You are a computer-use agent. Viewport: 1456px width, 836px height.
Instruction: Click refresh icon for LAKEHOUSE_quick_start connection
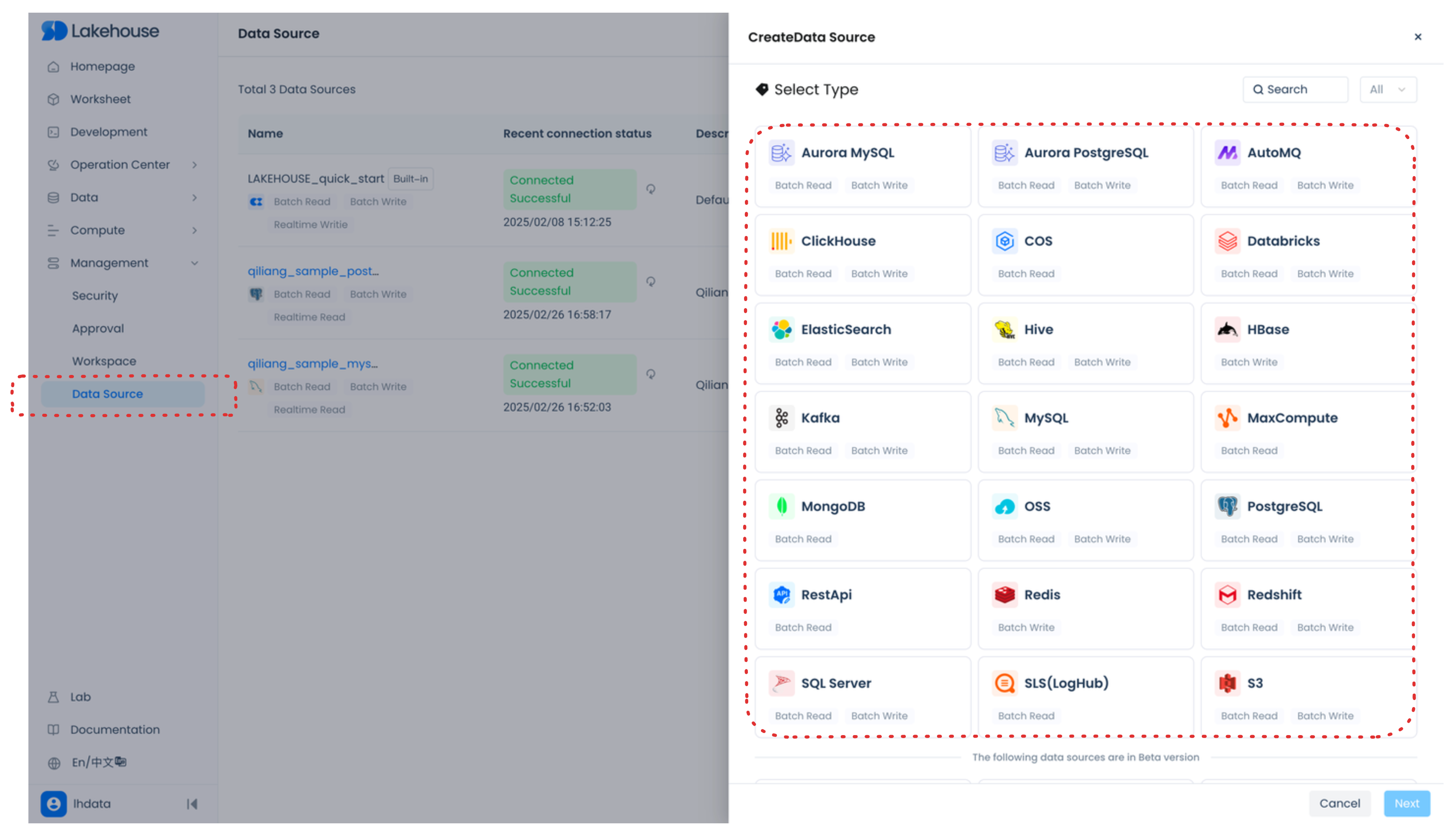tap(650, 189)
